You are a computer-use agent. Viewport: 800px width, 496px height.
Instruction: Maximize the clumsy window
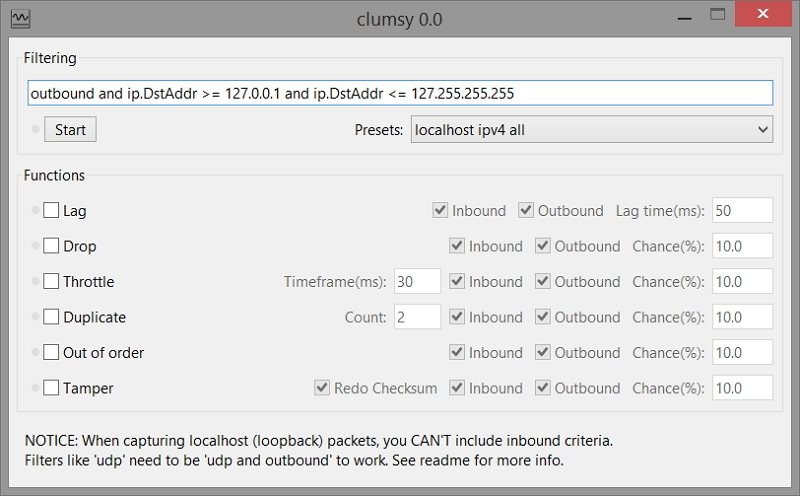pos(717,14)
